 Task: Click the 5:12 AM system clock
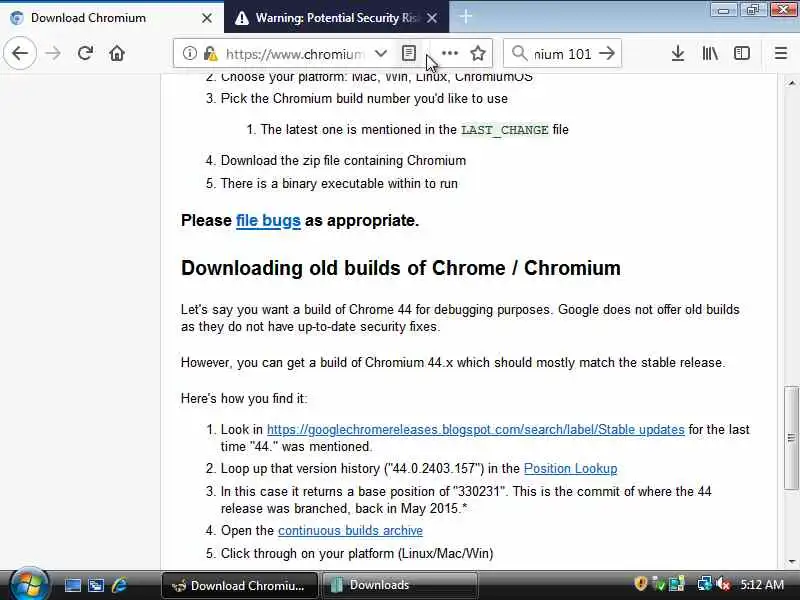762,585
